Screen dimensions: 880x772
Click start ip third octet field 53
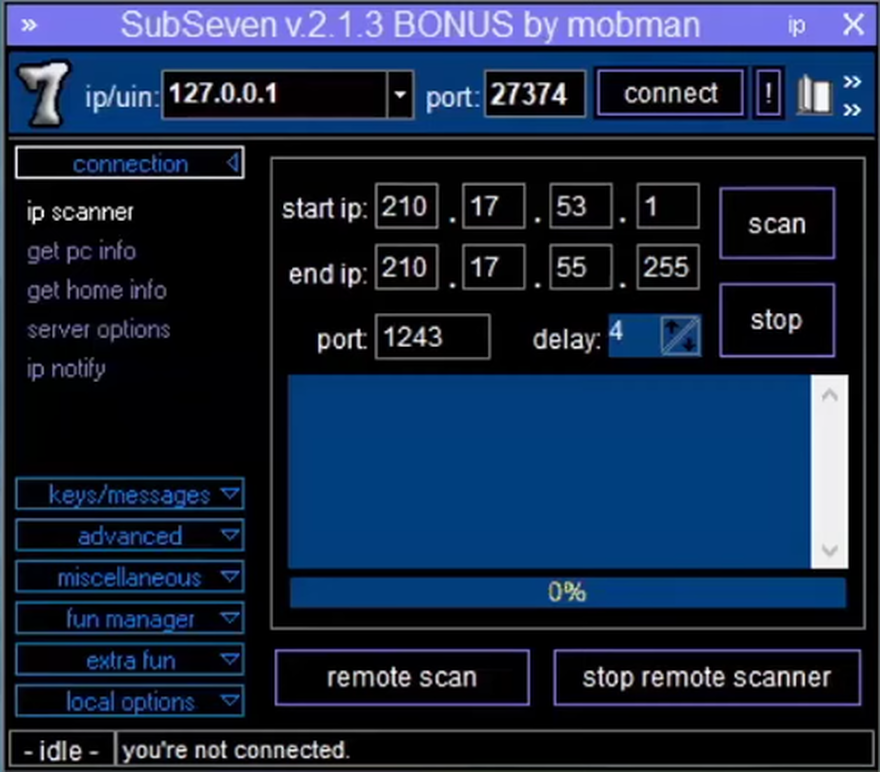click(581, 206)
